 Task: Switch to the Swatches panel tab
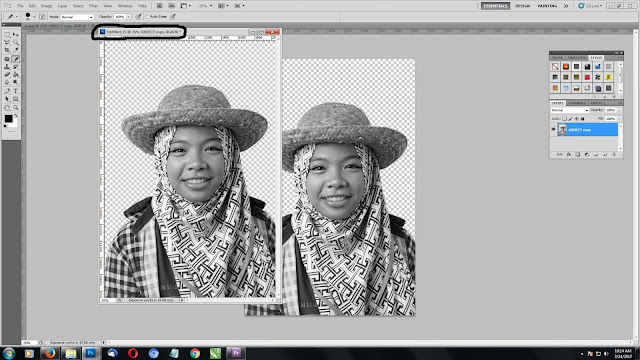578,58
